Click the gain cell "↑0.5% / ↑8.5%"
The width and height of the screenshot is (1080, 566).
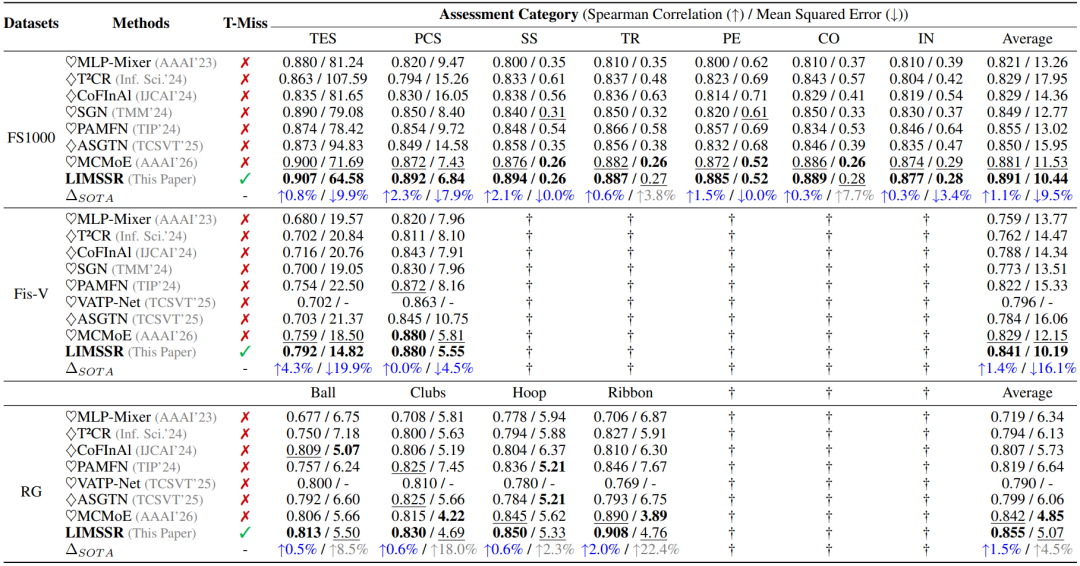pos(323,549)
